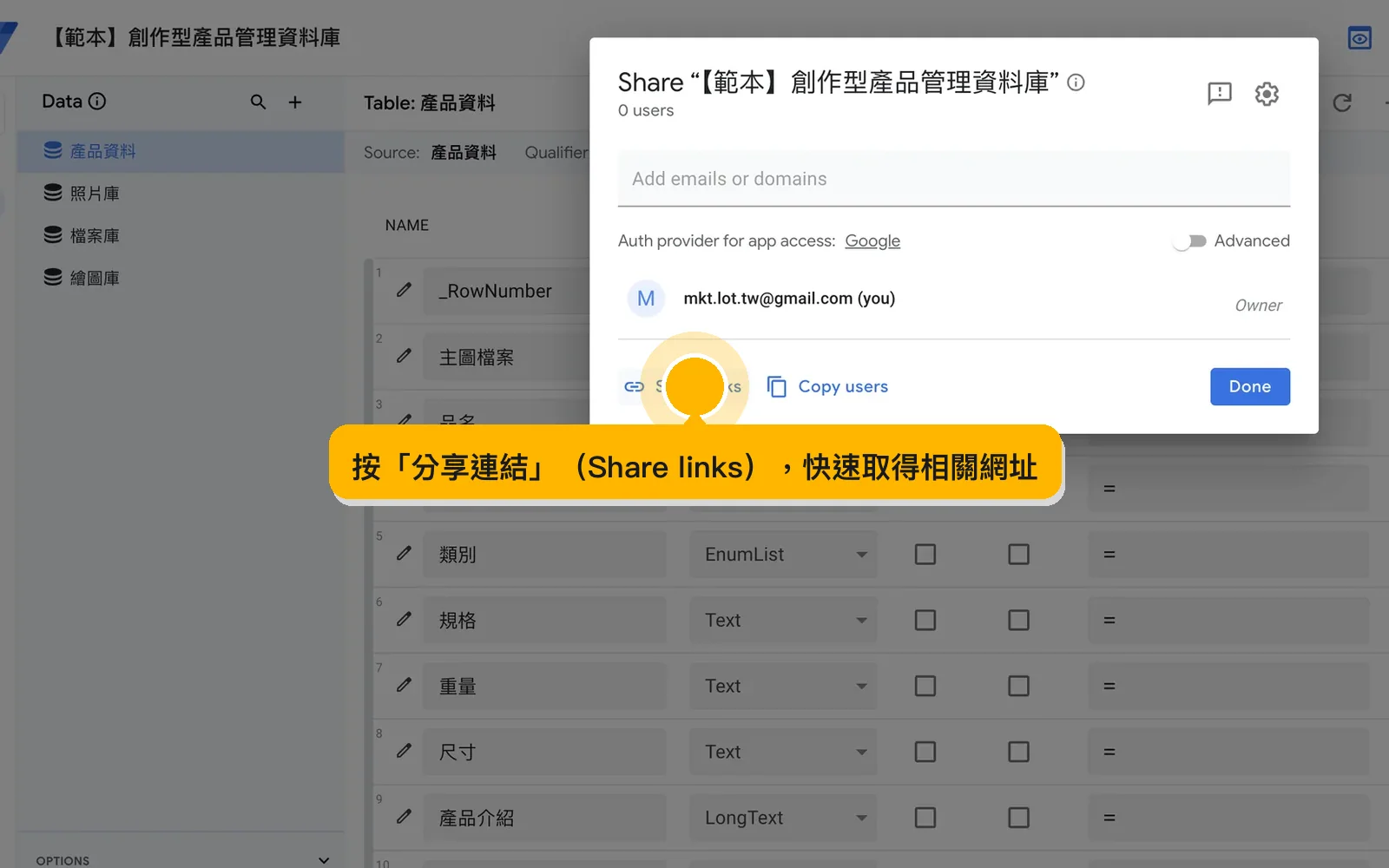
Task: Check second checkbox in 類別 row
Action: [x=1018, y=555]
